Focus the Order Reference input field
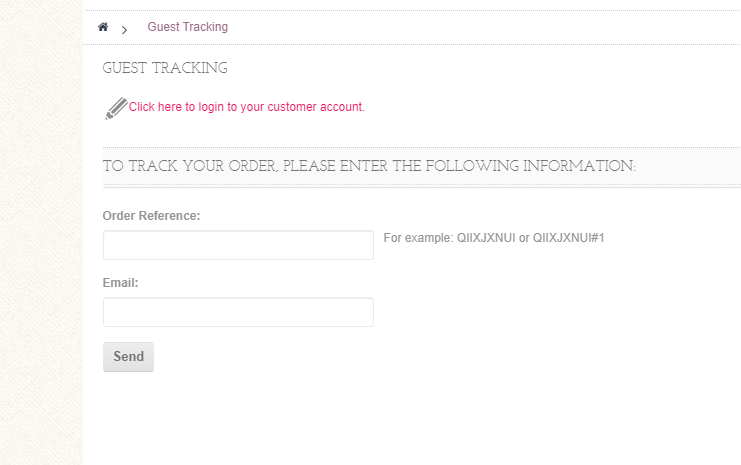Screen dimensions: 741x465 tap(238, 245)
